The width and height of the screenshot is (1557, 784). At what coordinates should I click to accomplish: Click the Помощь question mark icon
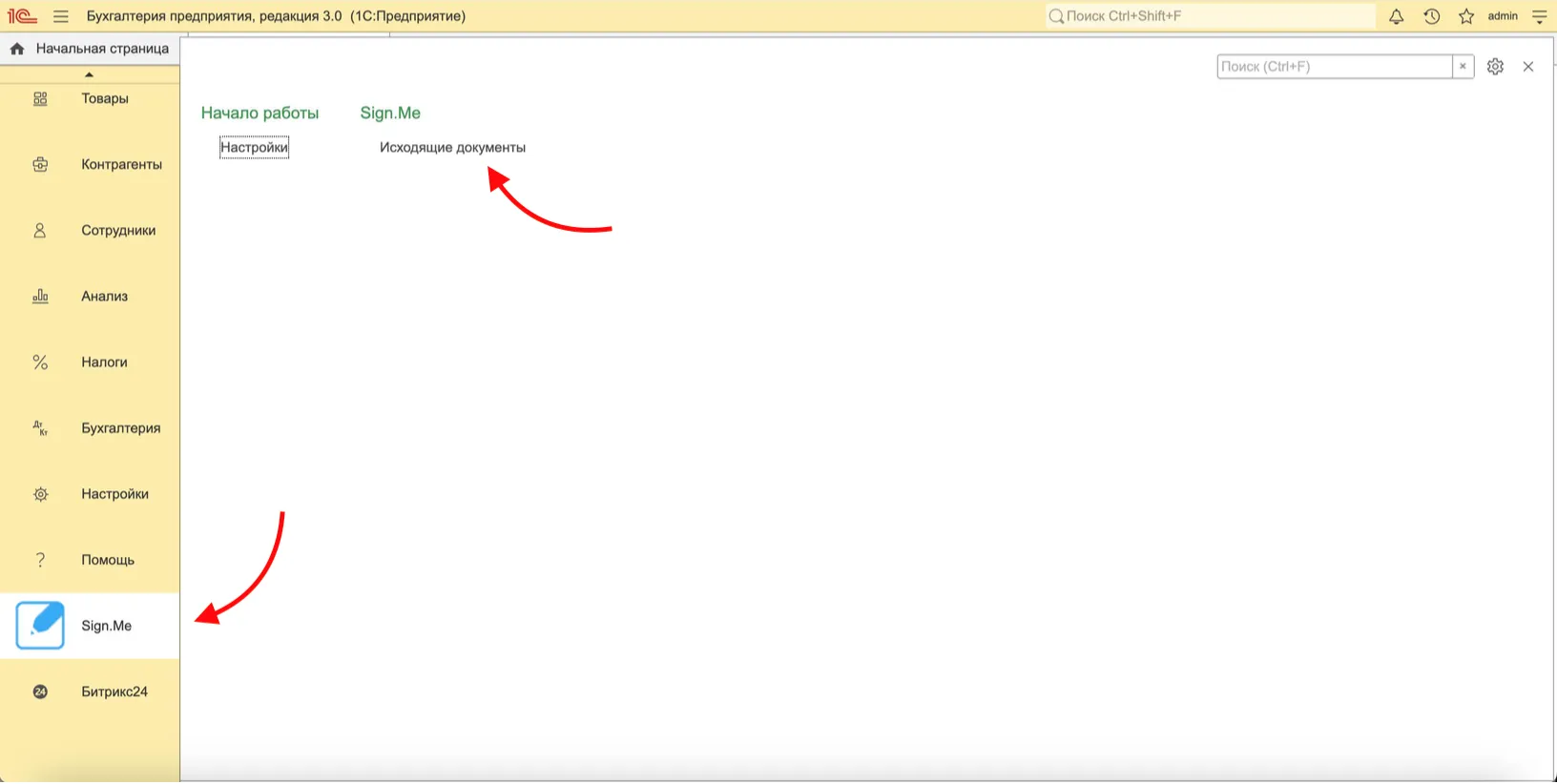[x=40, y=560]
